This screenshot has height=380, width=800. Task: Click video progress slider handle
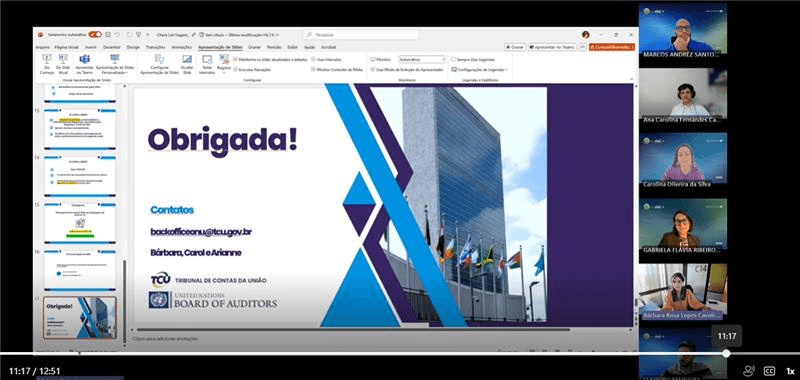tap(727, 353)
